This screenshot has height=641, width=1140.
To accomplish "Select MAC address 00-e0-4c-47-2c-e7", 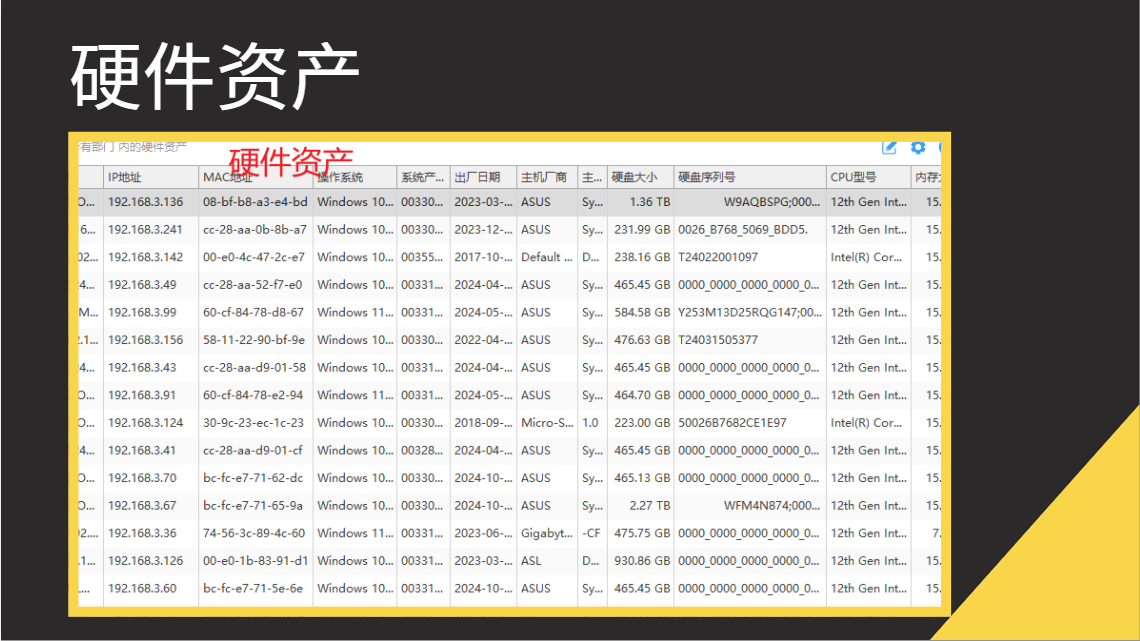I will pos(254,257).
